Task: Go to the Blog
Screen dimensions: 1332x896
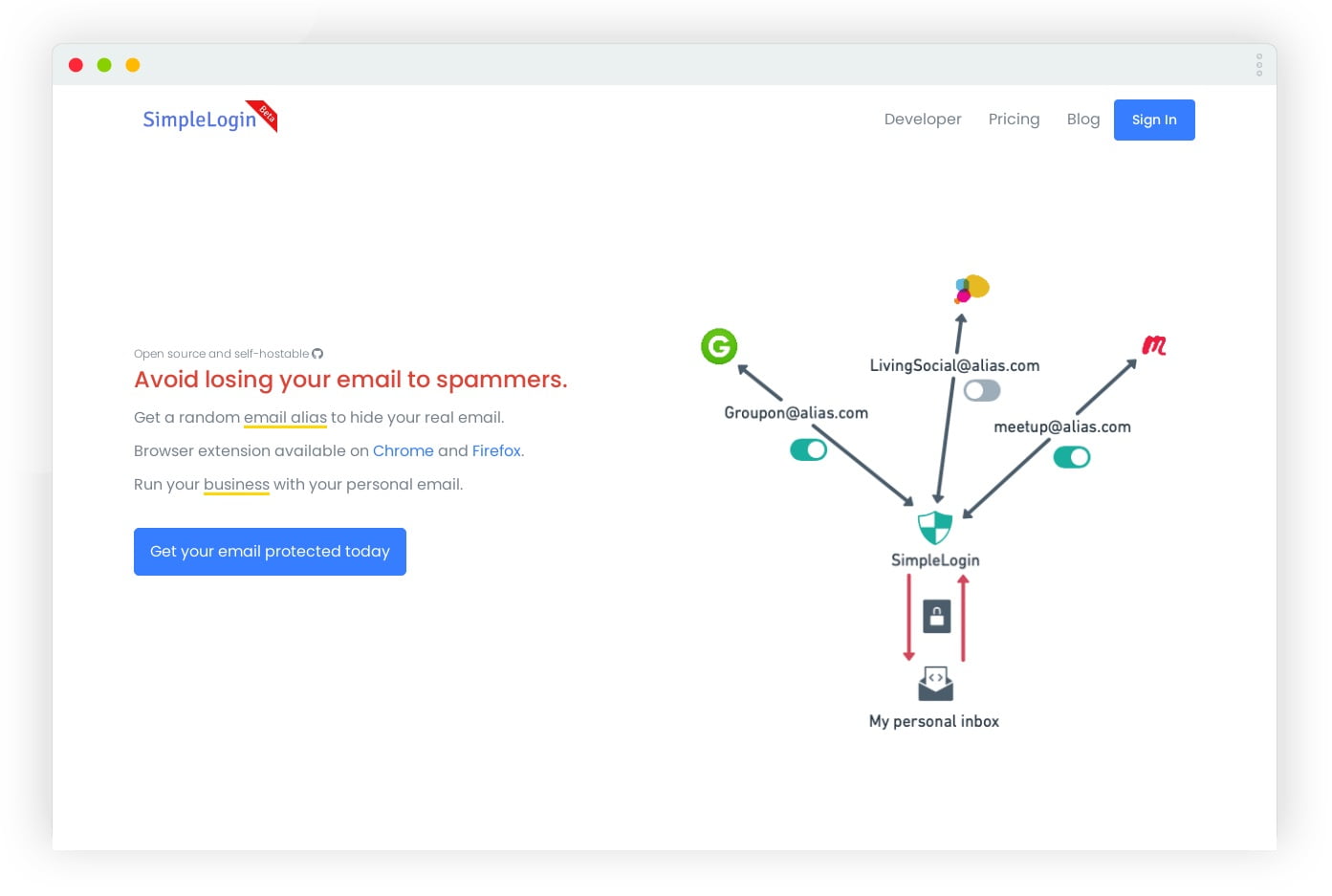Action: coord(1083,120)
